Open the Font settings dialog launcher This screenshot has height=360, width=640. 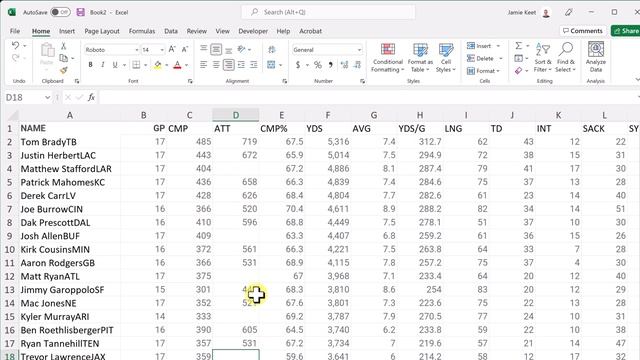[190, 81]
